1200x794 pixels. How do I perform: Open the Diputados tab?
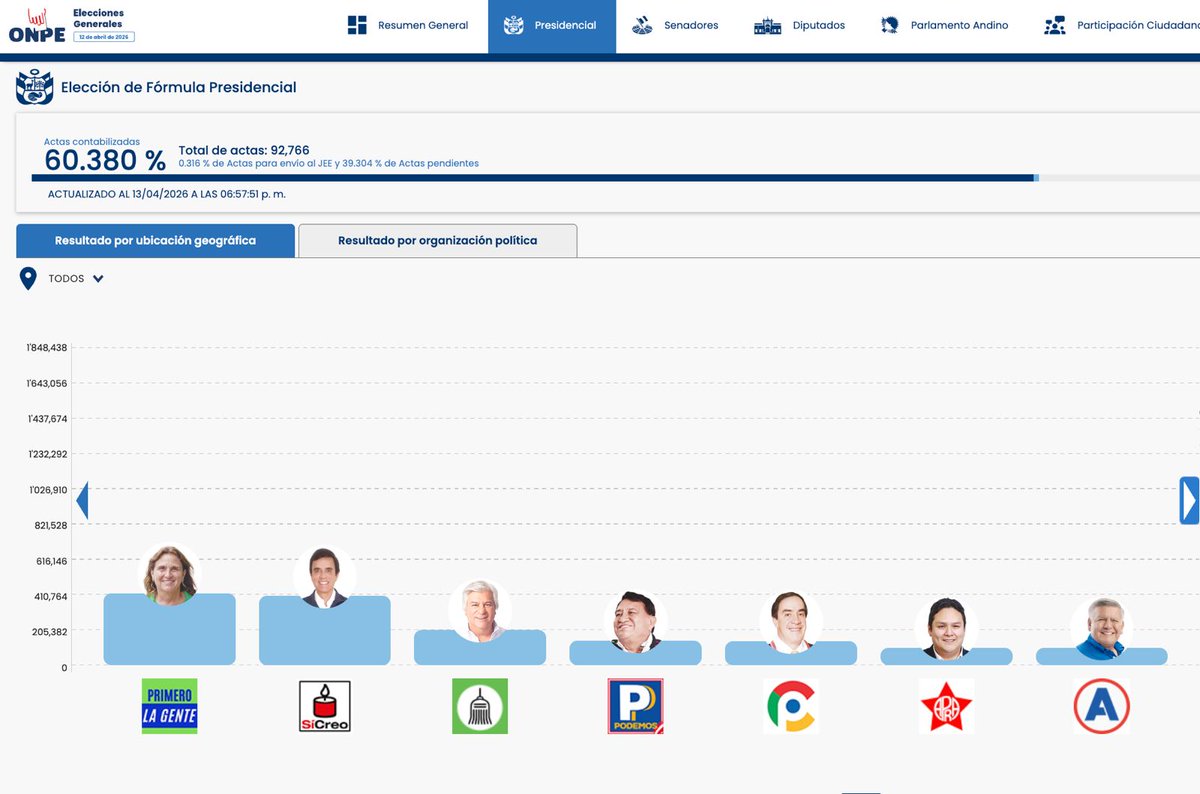pyautogui.click(x=799, y=26)
